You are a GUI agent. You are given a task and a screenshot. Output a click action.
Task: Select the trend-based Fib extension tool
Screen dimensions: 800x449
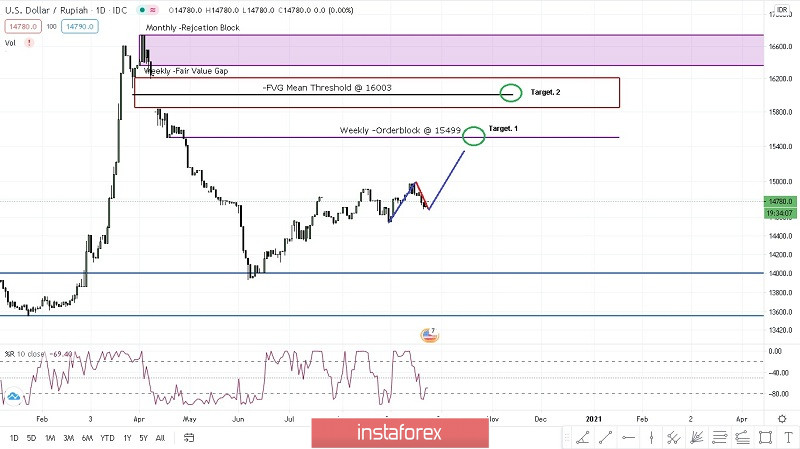tap(742, 437)
